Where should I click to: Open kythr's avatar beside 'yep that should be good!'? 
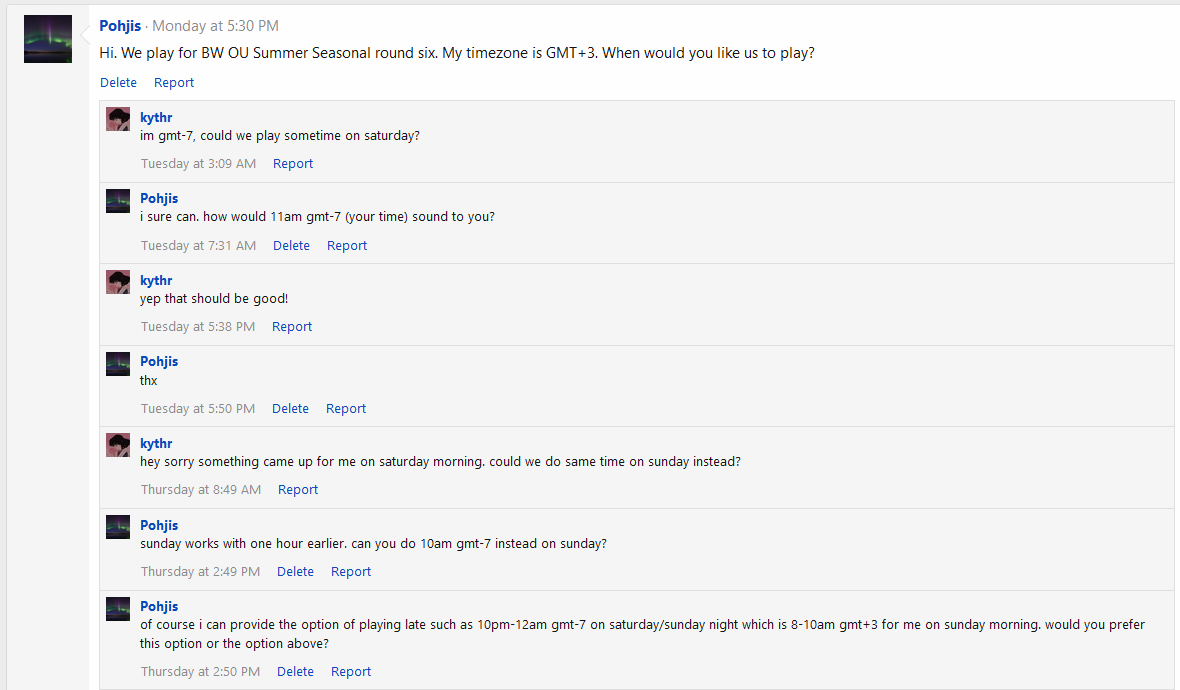coord(118,282)
